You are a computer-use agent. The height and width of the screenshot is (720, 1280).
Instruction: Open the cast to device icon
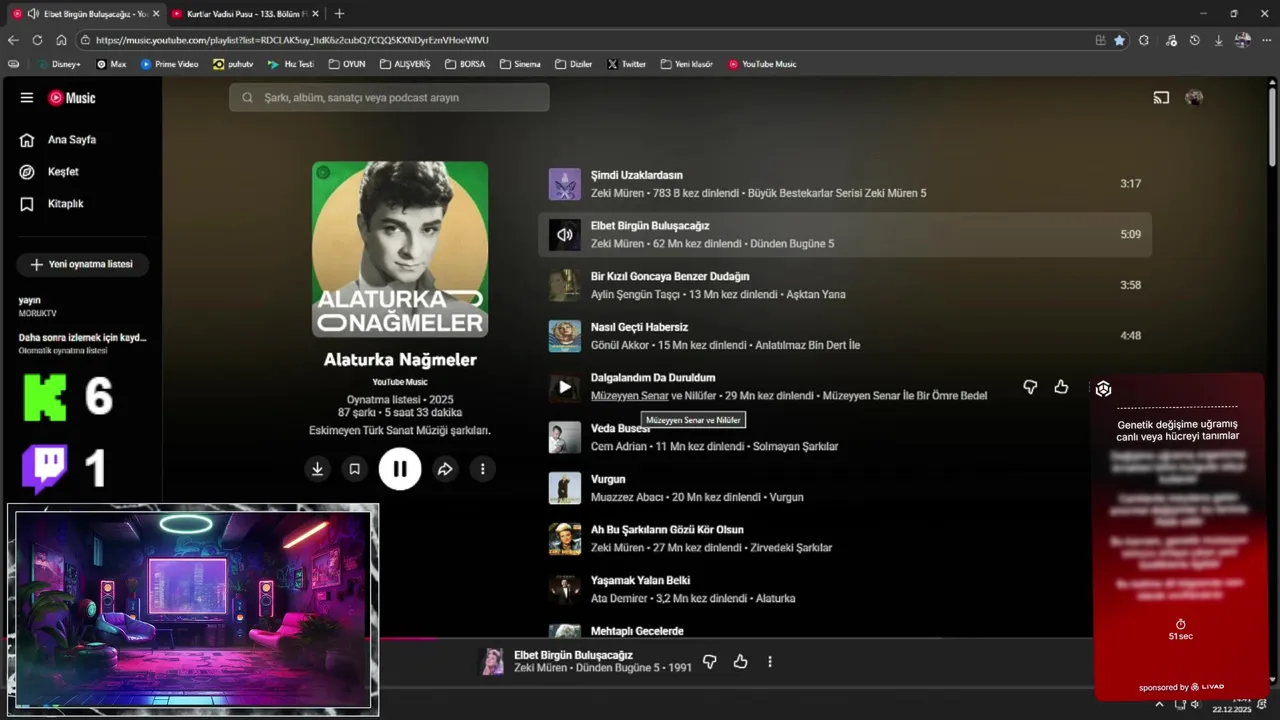pos(1161,98)
